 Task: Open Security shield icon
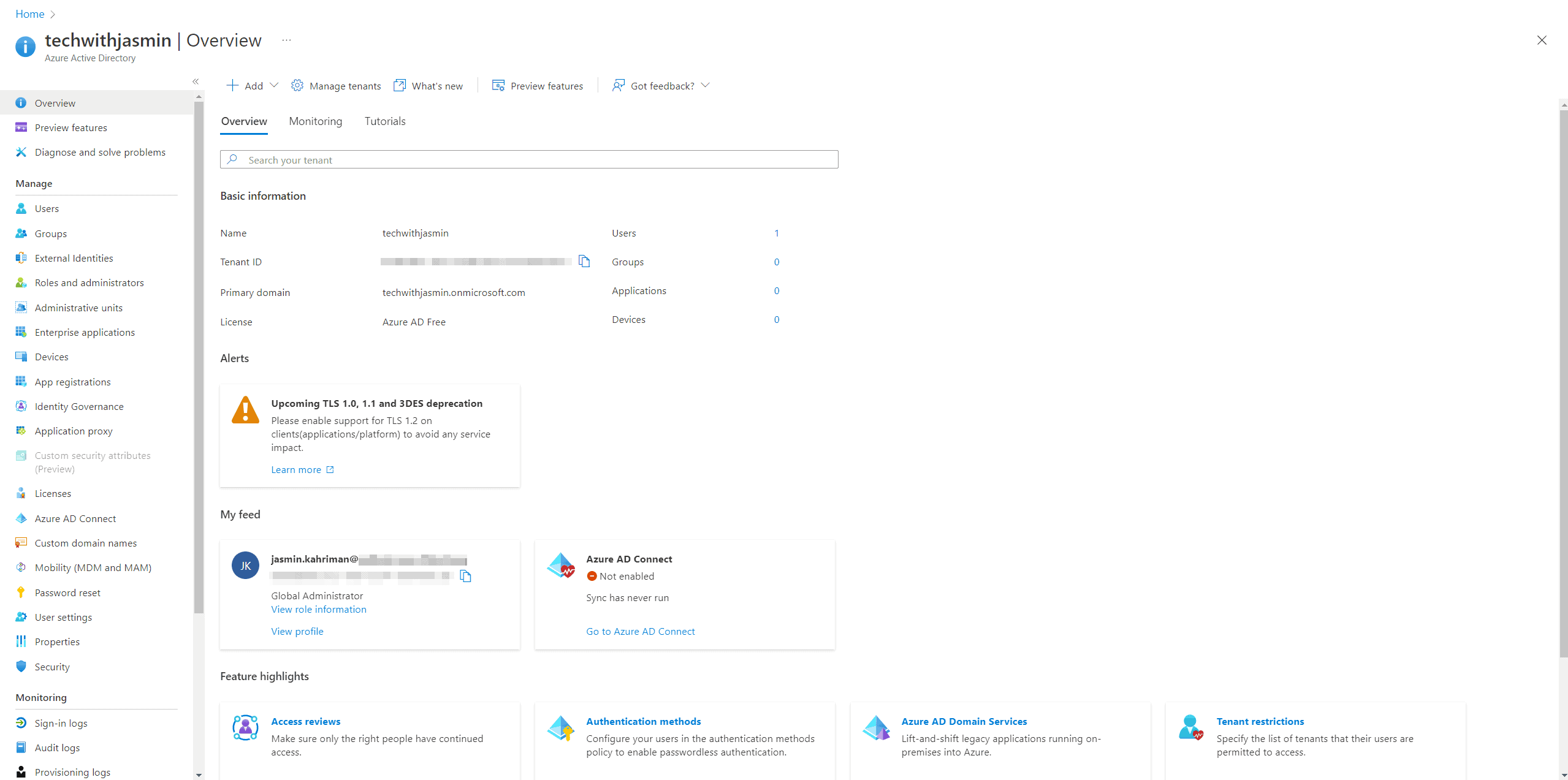21,667
